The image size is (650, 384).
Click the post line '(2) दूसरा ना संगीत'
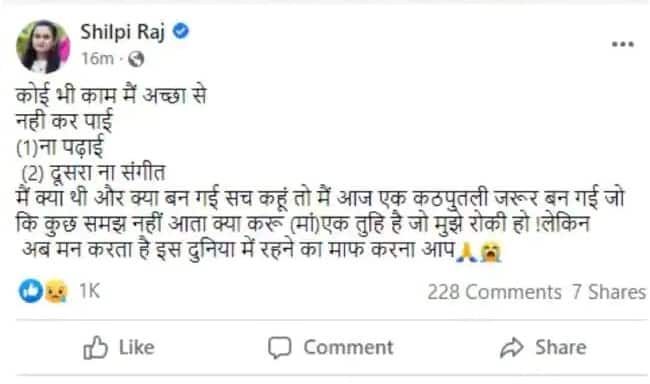94,173
